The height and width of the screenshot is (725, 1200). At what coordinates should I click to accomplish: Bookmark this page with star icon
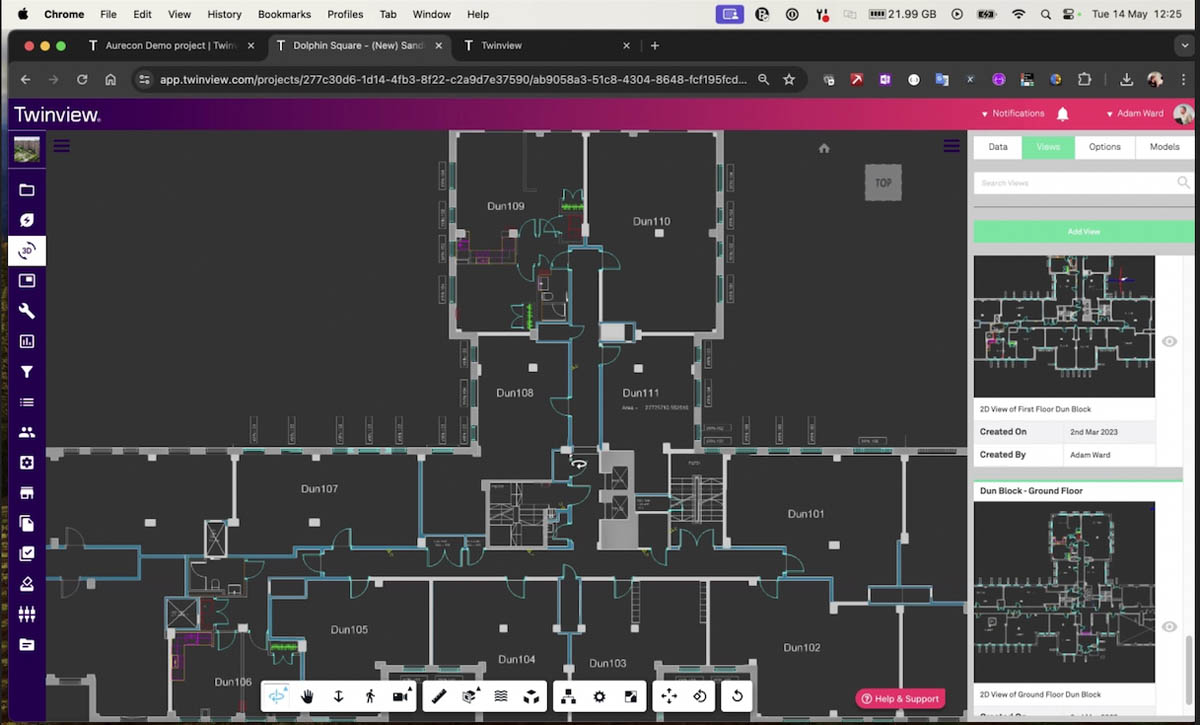[789, 80]
